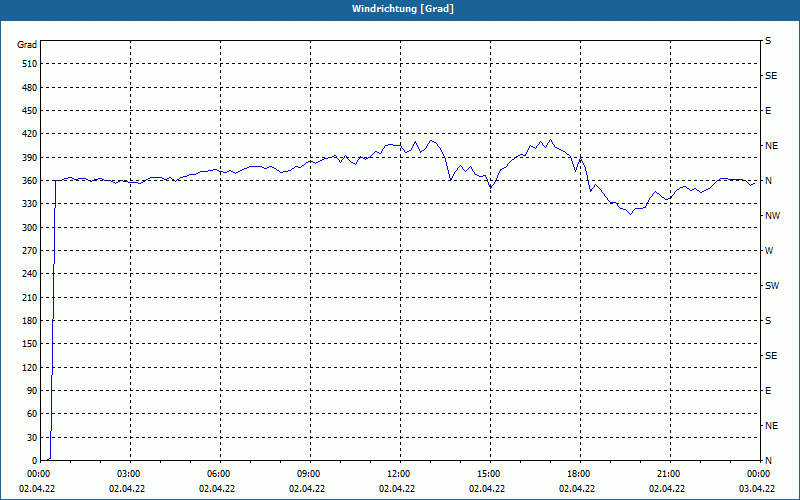
Task: Select the W compass direction label
Action: point(769,251)
